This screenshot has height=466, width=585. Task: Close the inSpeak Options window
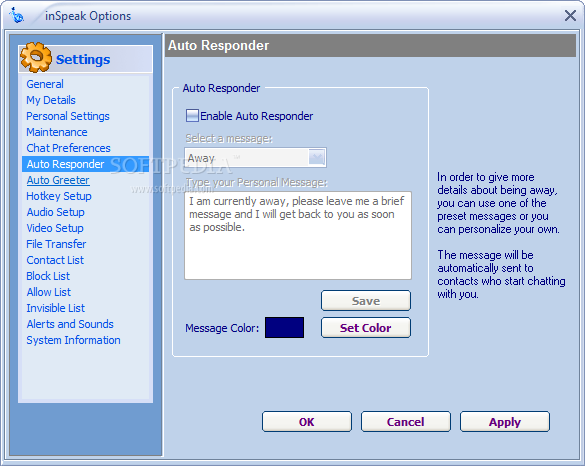(570, 16)
